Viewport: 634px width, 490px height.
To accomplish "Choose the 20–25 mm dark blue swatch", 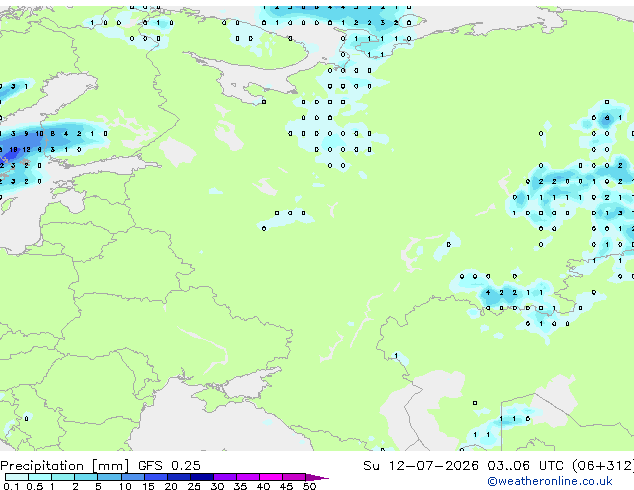I will [178, 477].
